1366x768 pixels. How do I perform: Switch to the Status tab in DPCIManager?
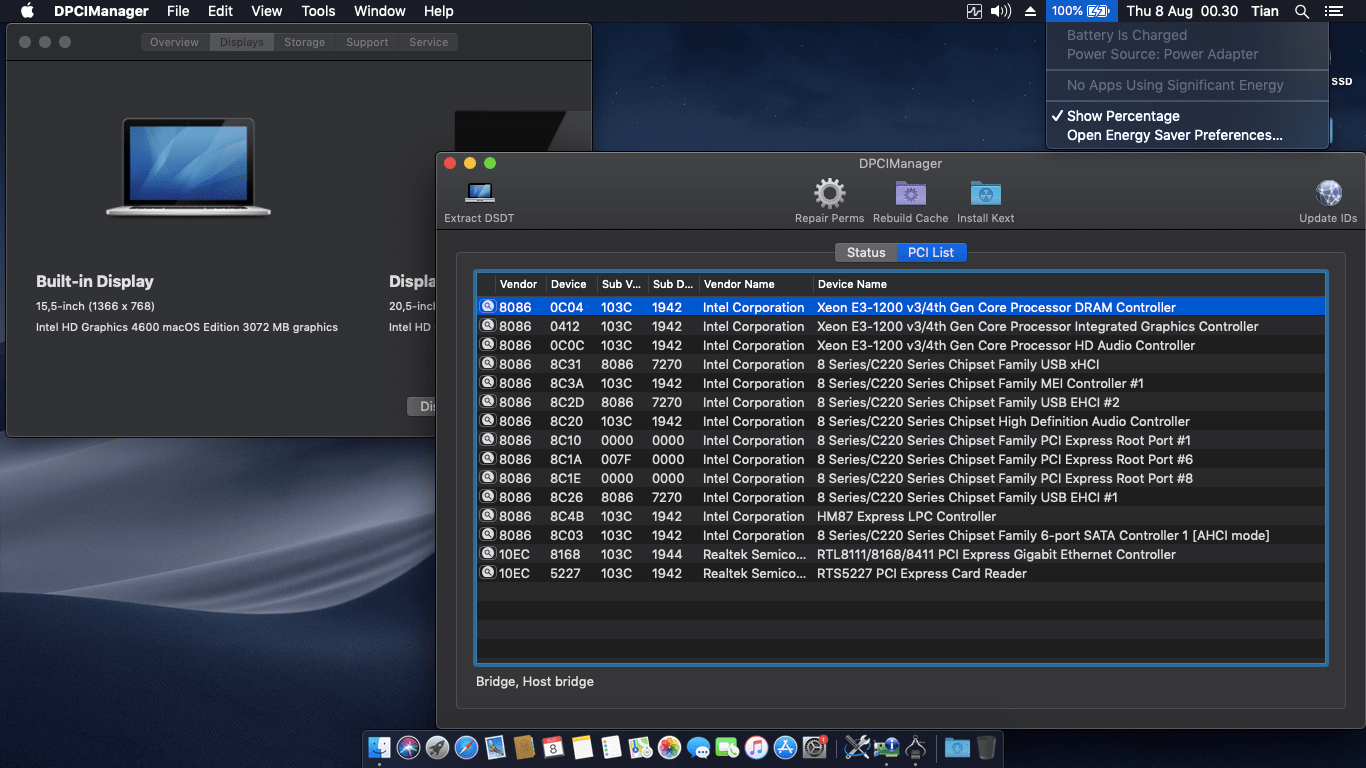tap(866, 252)
